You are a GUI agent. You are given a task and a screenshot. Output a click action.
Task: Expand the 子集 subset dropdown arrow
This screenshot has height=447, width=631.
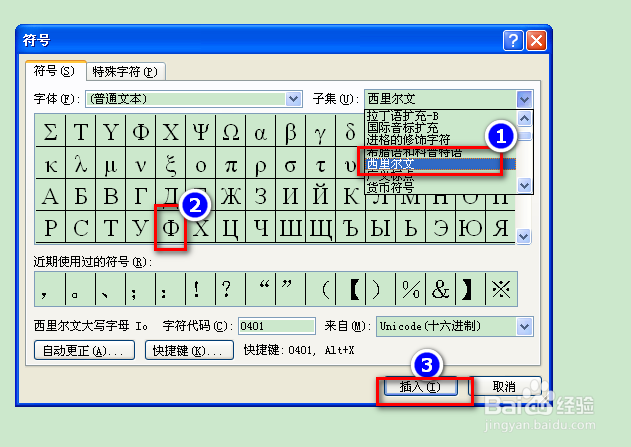[x=524, y=99]
